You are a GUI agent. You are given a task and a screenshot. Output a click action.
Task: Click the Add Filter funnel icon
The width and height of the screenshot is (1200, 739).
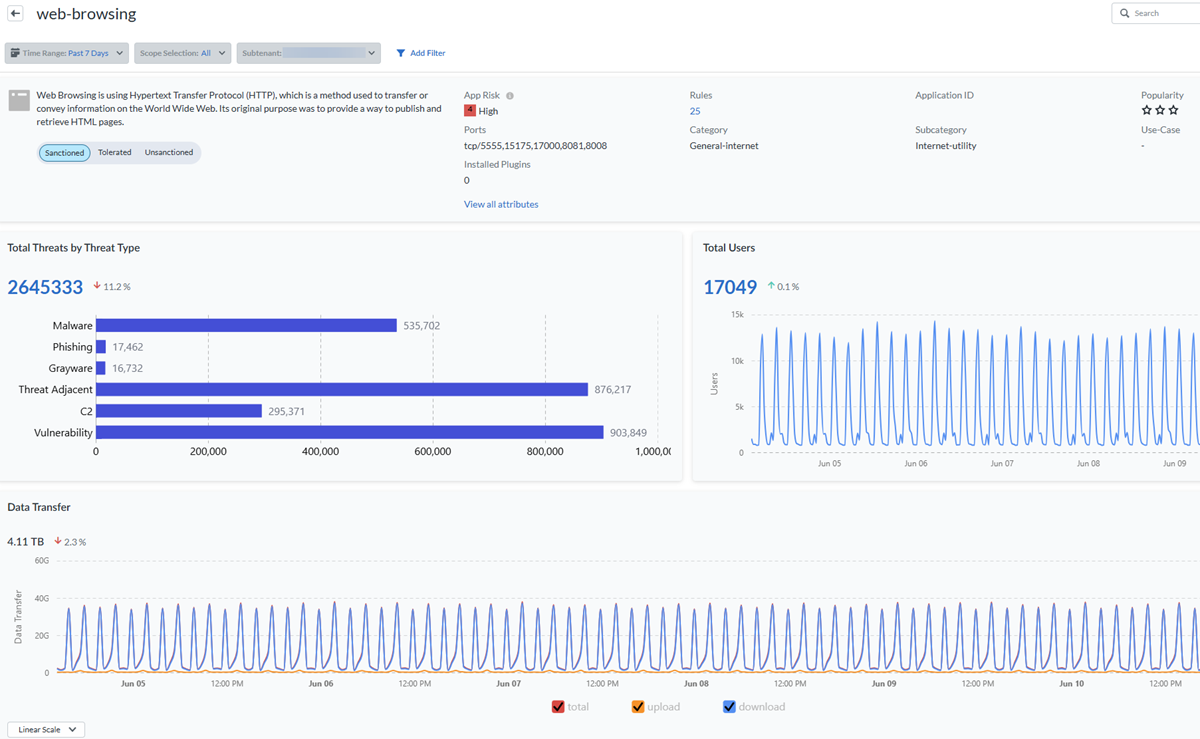coord(401,53)
